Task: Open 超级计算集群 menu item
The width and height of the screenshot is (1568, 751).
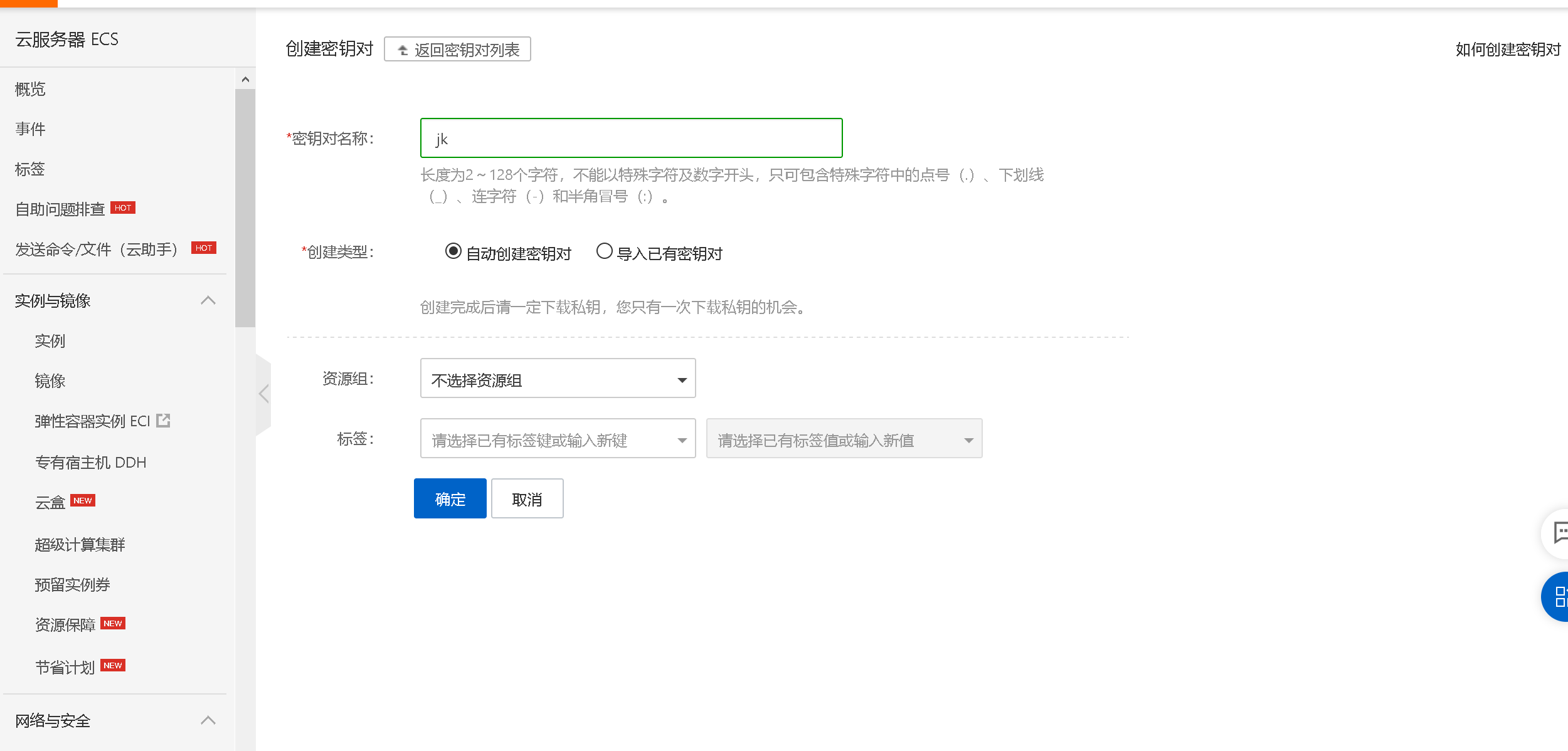Action: tap(80, 545)
